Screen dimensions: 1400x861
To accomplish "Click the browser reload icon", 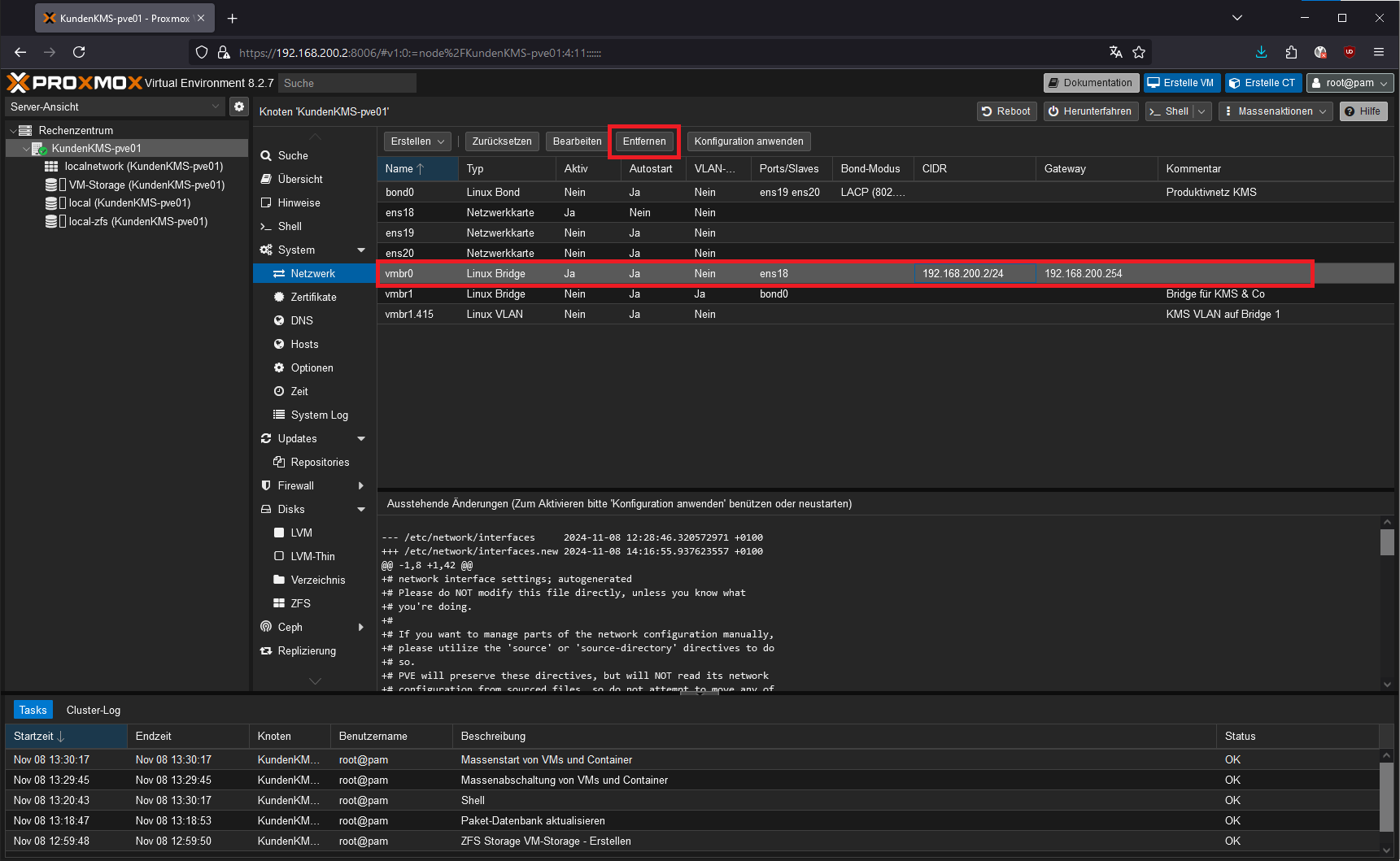I will coord(79,52).
